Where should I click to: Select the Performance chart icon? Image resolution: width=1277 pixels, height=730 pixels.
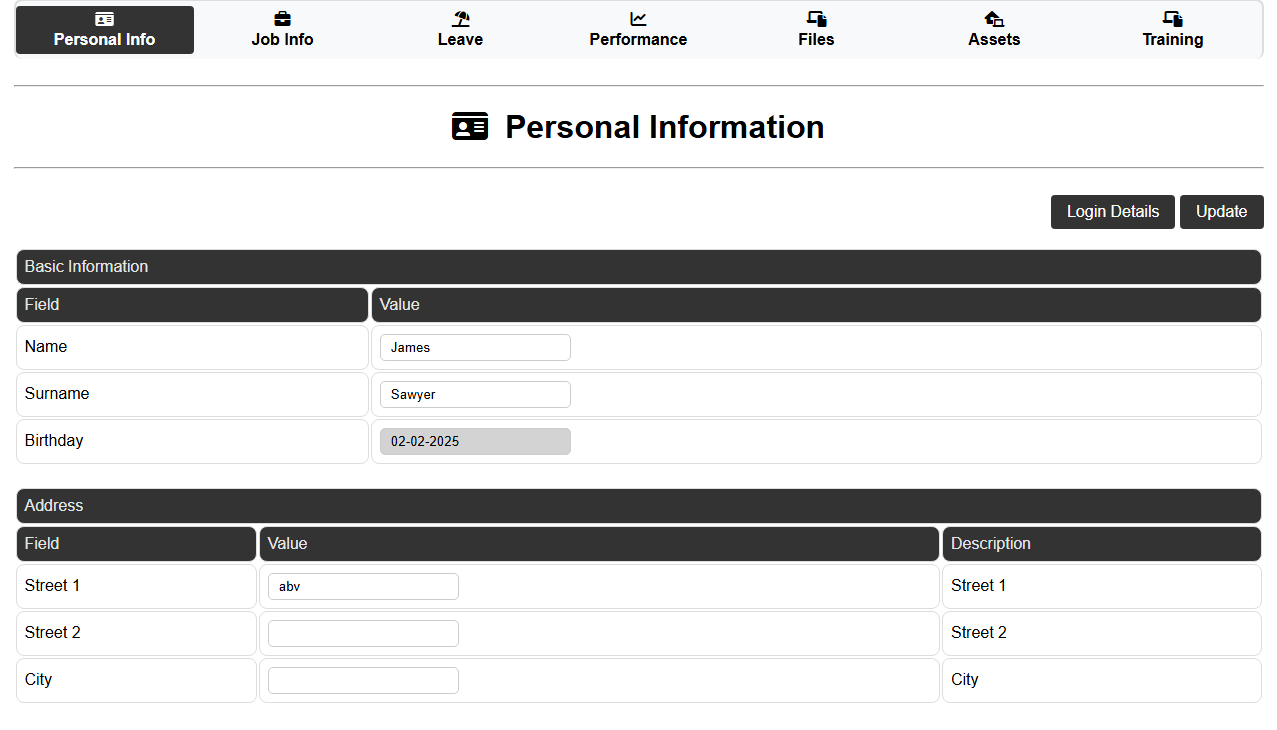coord(638,18)
